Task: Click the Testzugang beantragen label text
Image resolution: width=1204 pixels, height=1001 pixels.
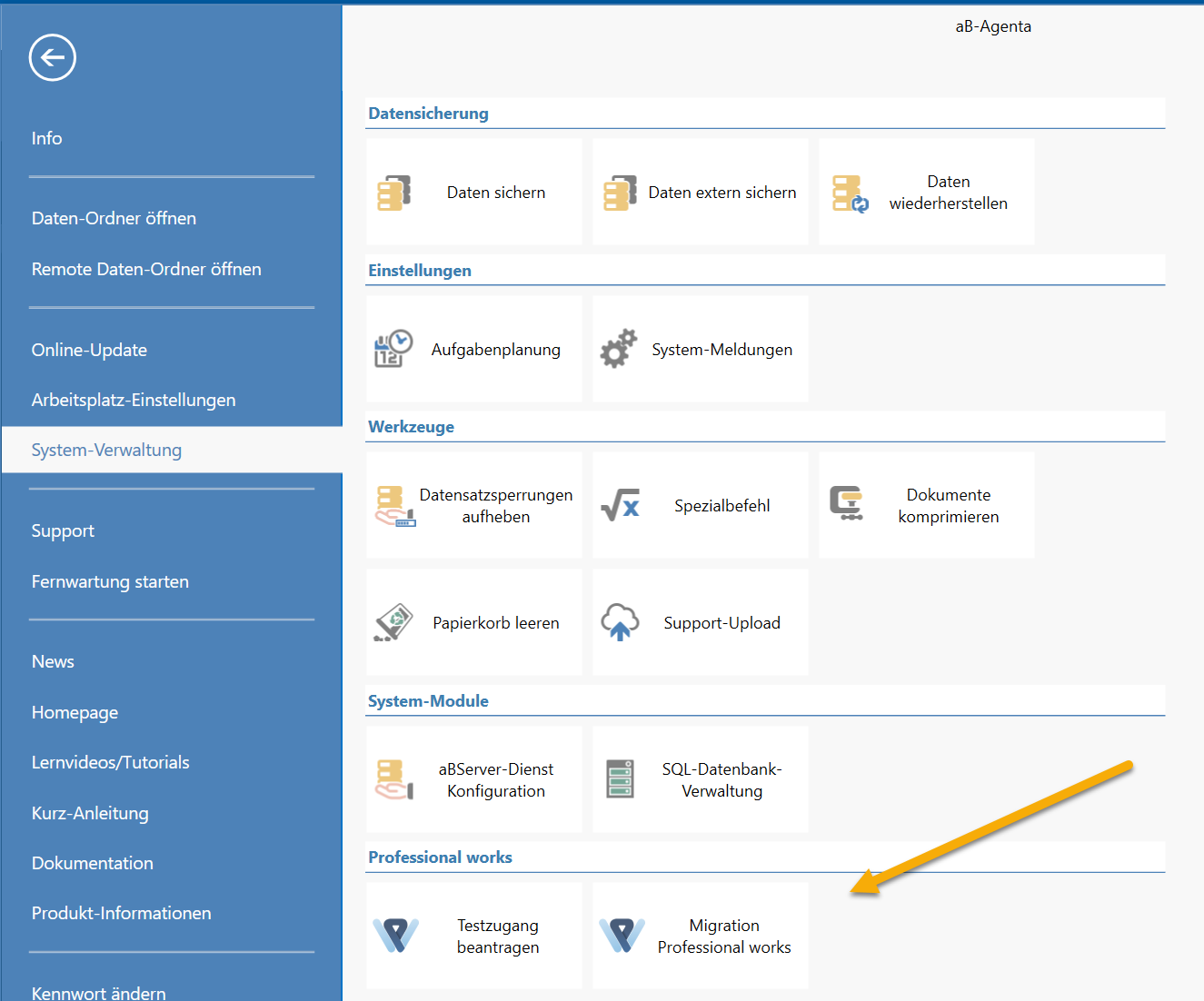Action: click(498, 937)
